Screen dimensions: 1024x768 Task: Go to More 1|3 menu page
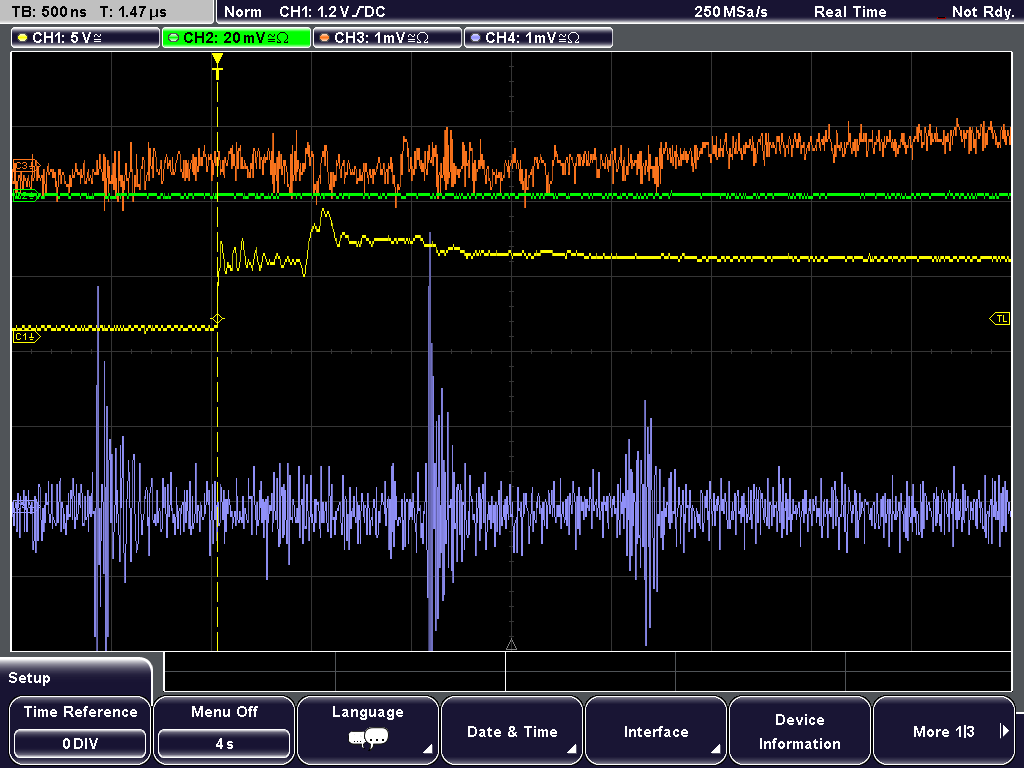coord(944,729)
